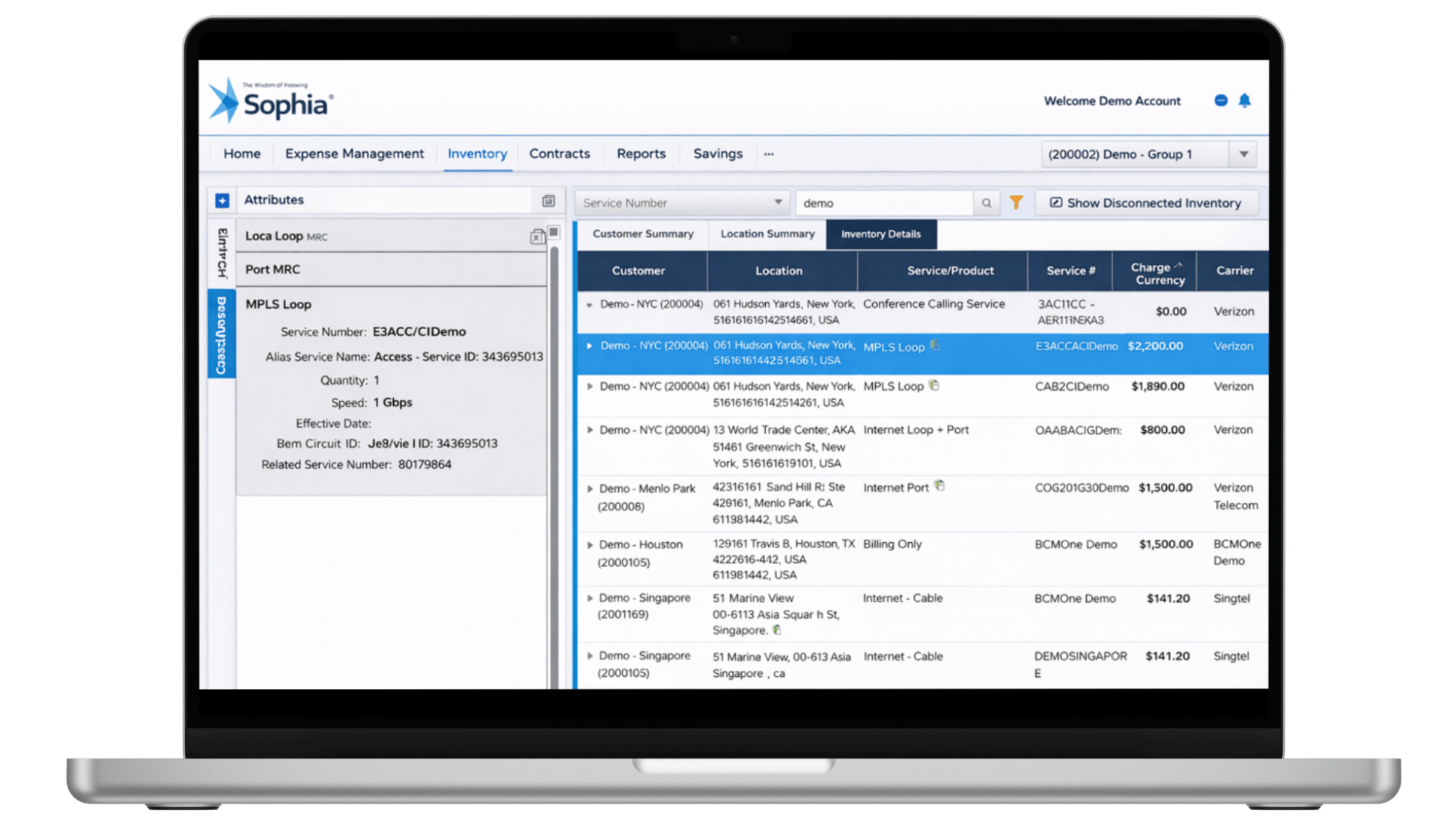Open the notifications bell
Image resolution: width=1456 pixels, height=818 pixels.
pyautogui.click(x=1244, y=100)
